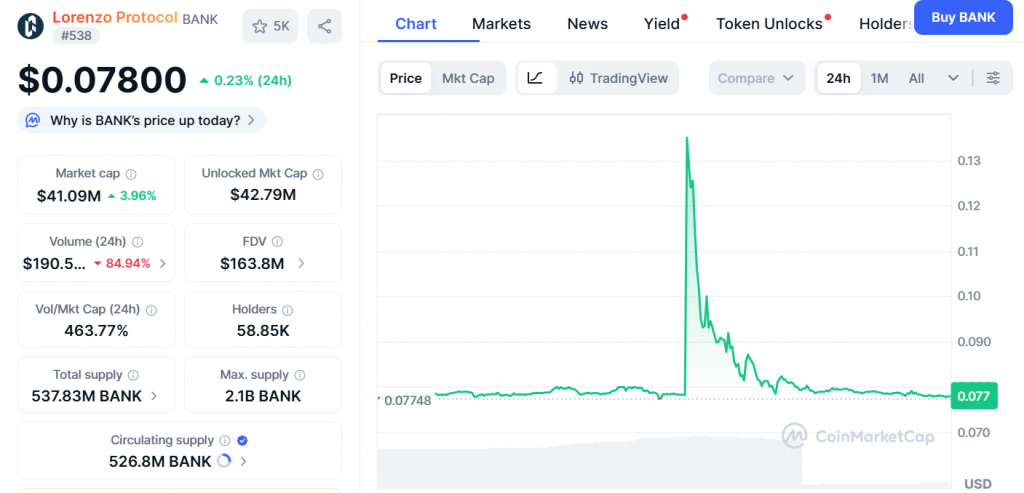Expand Total supply details chevron
Screen dimensions: 1024x493
[x=154, y=396]
